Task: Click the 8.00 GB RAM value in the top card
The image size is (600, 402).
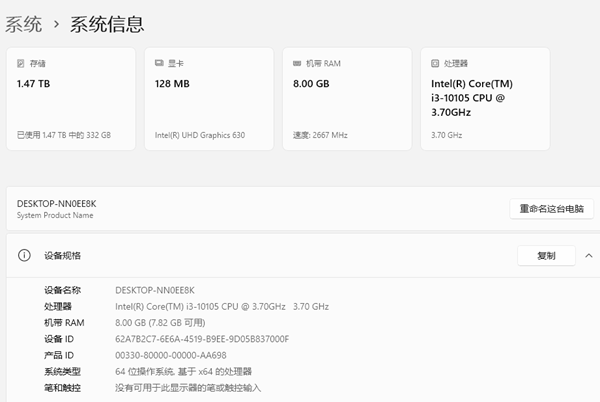Action: coord(311,84)
